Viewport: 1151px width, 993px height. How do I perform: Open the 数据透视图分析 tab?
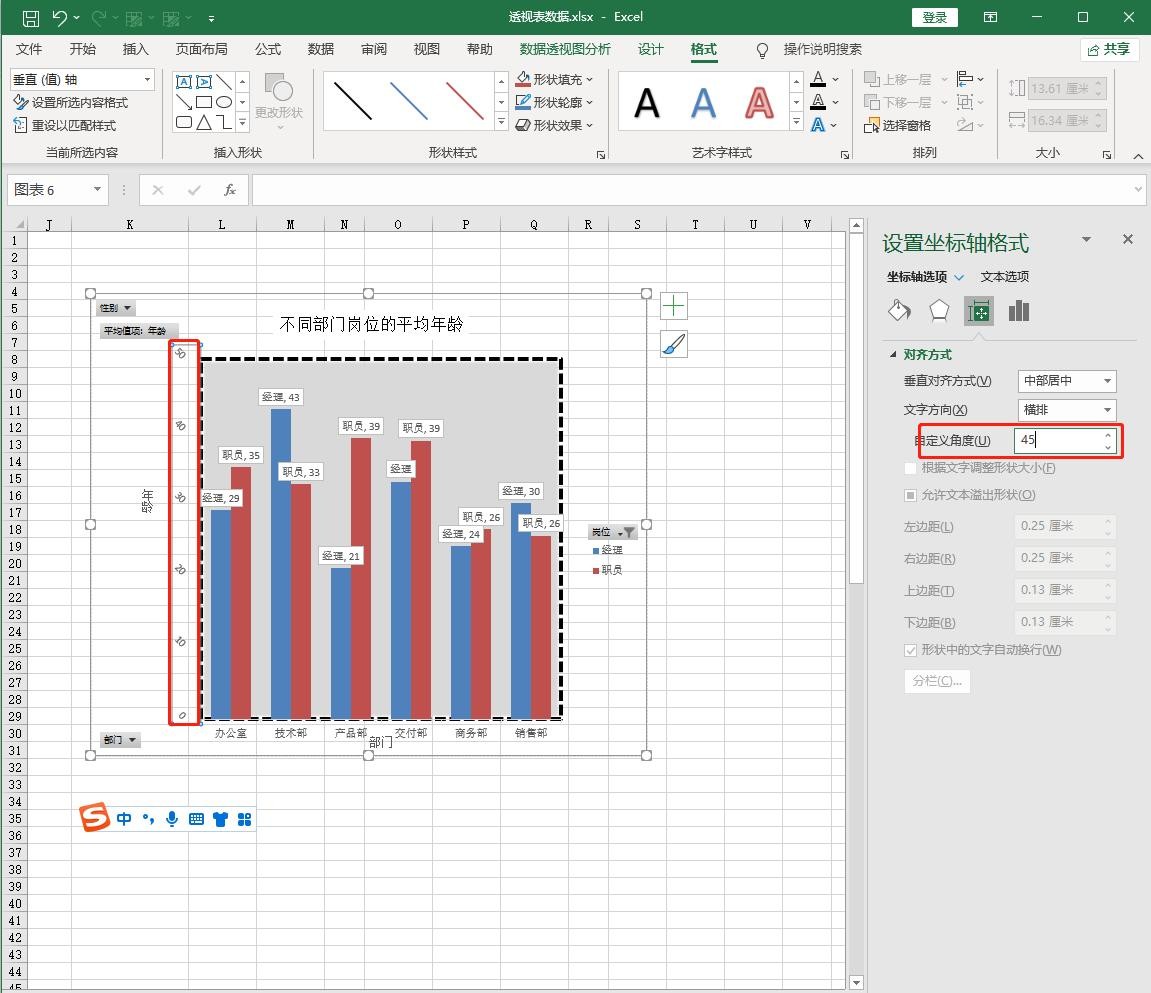coord(565,49)
